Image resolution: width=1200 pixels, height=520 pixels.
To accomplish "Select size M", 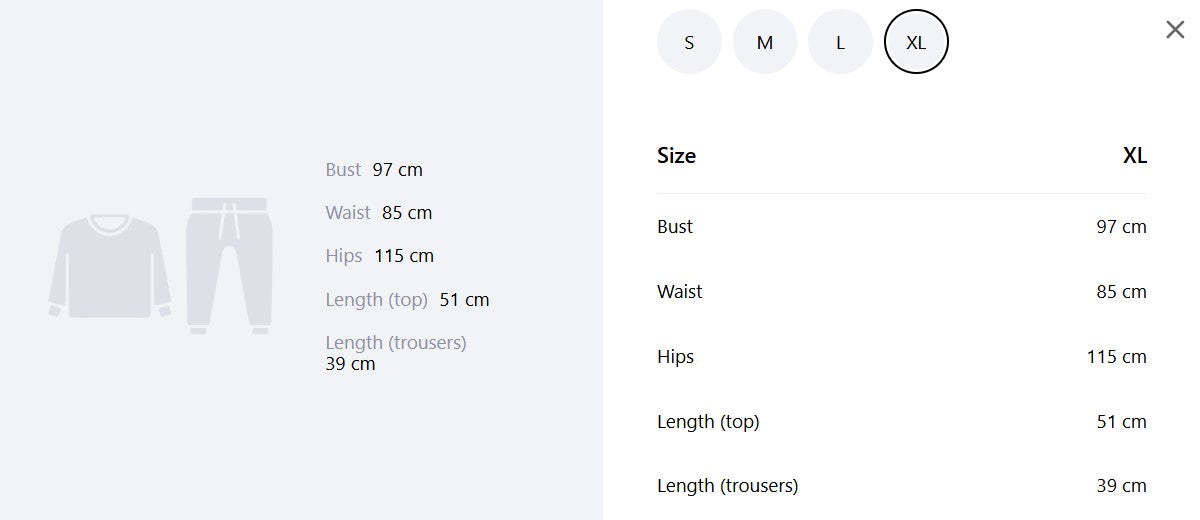I will coord(765,42).
